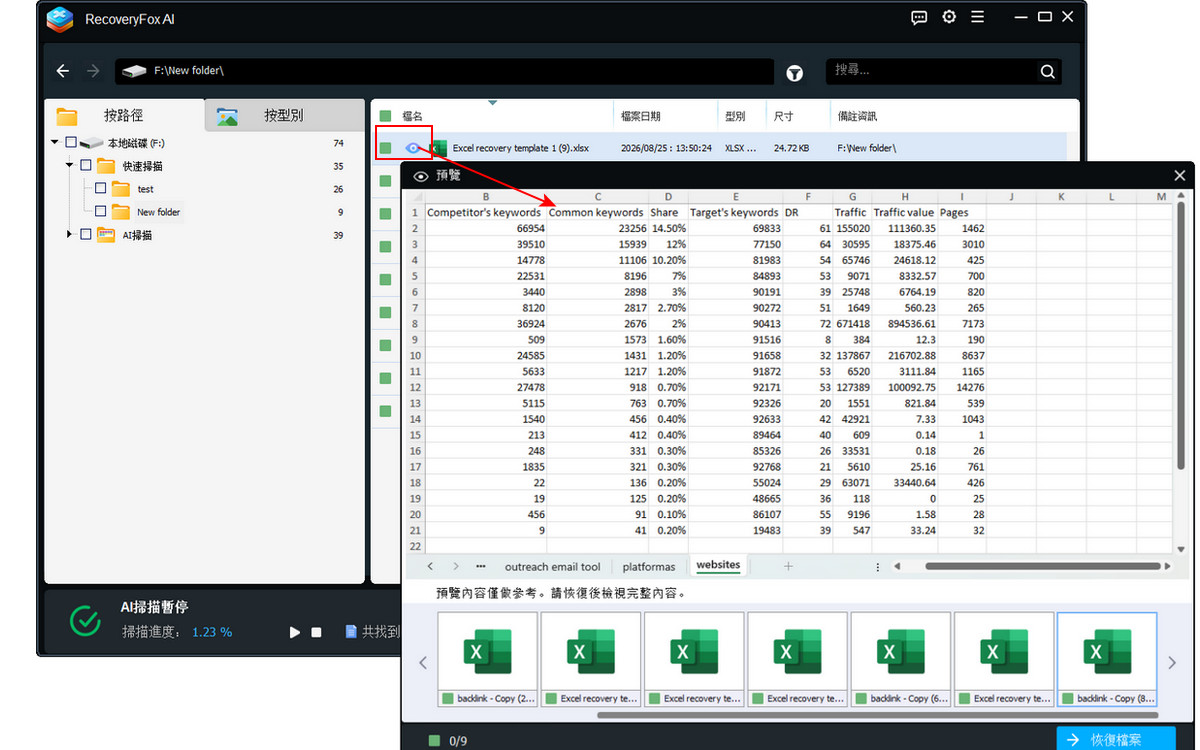The height and width of the screenshot is (750, 1200).
Task: Check the select-all box beside 檔名
Action: click(385, 116)
